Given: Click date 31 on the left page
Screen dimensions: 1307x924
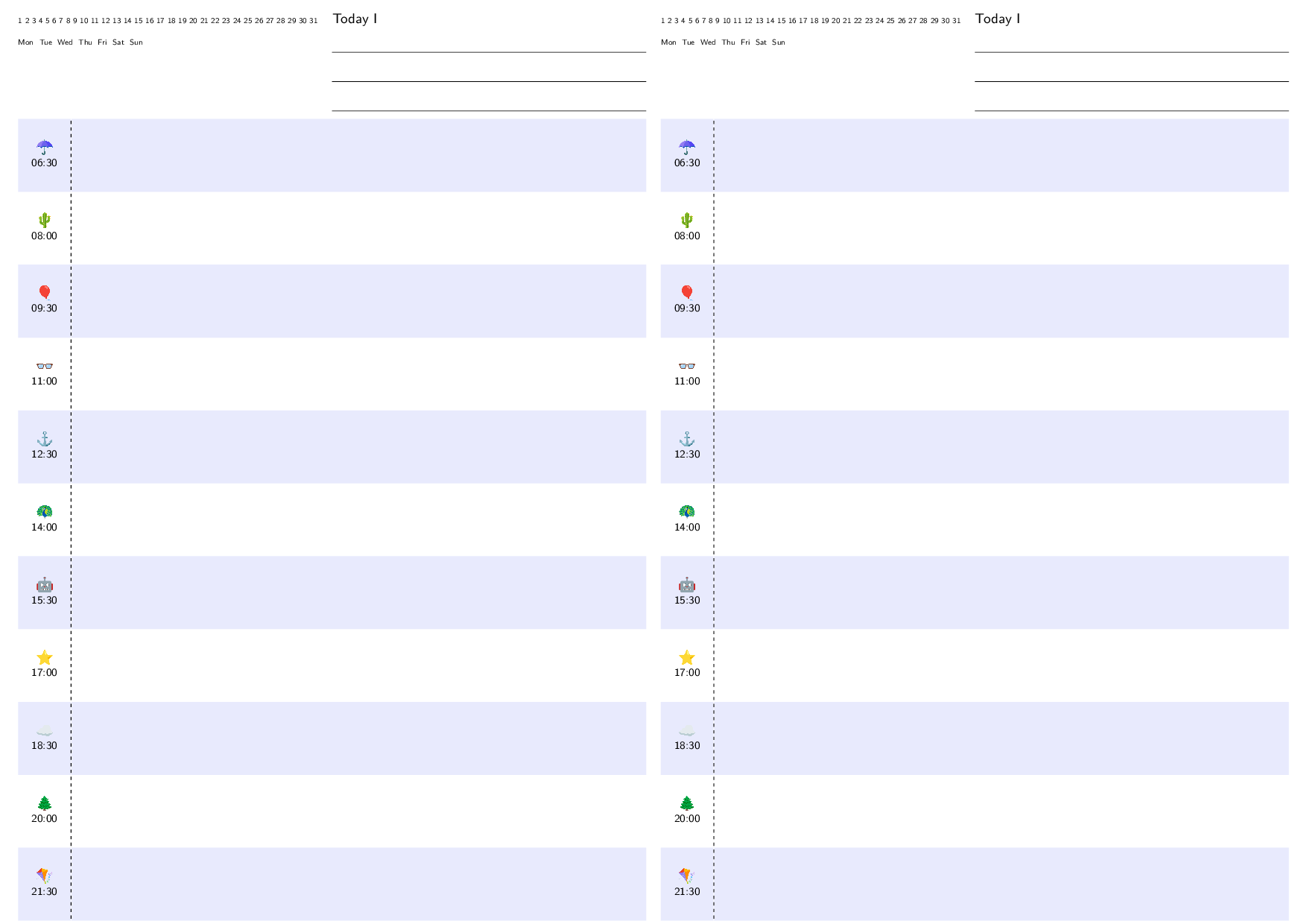Looking at the screenshot, I should click(314, 21).
